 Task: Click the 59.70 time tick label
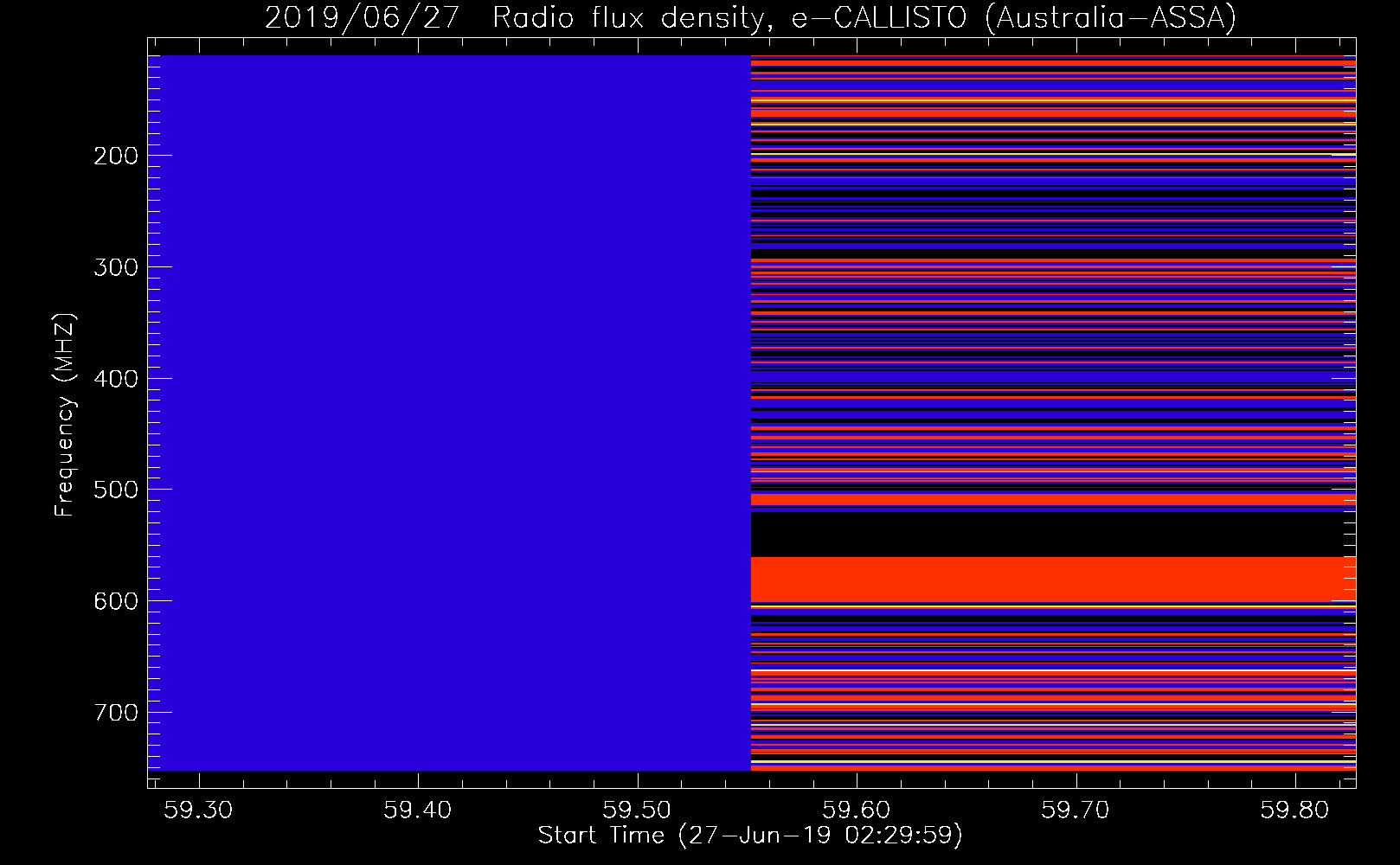(1076, 810)
